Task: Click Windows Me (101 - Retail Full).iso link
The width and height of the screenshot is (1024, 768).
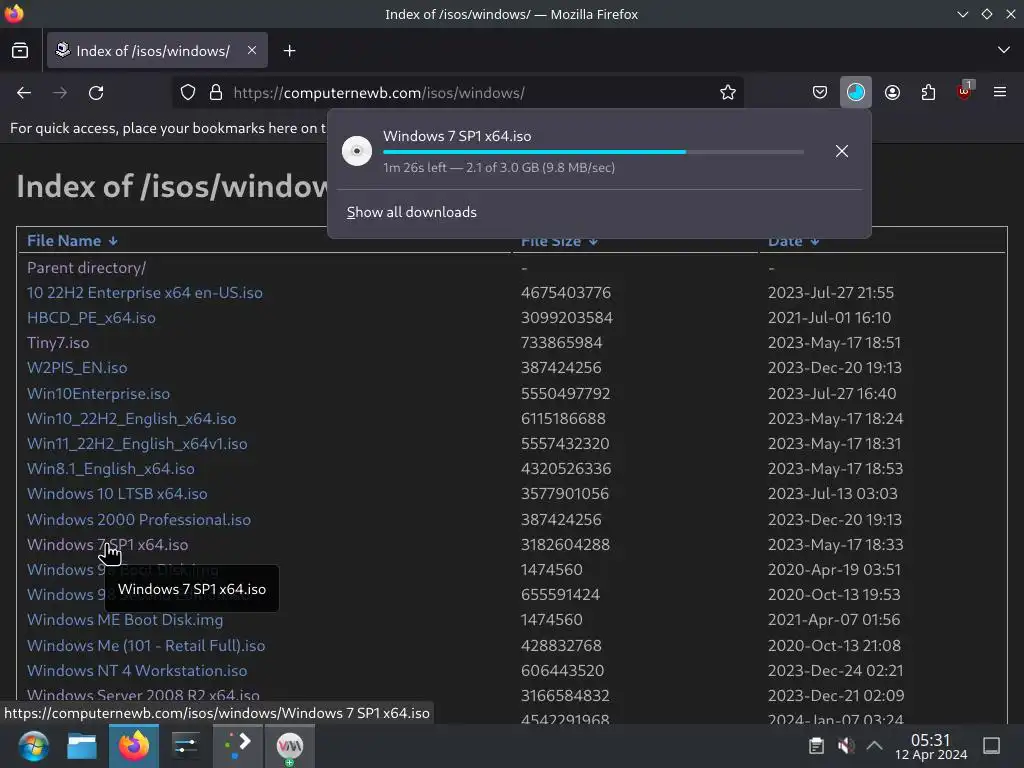Action: click(x=146, y=646)
